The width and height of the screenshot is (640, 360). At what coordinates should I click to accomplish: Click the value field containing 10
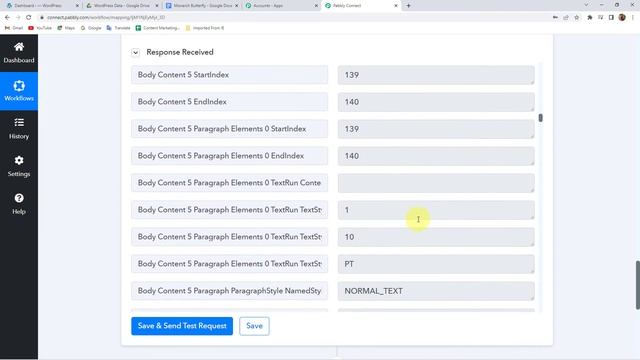click(x=436, y=237)
